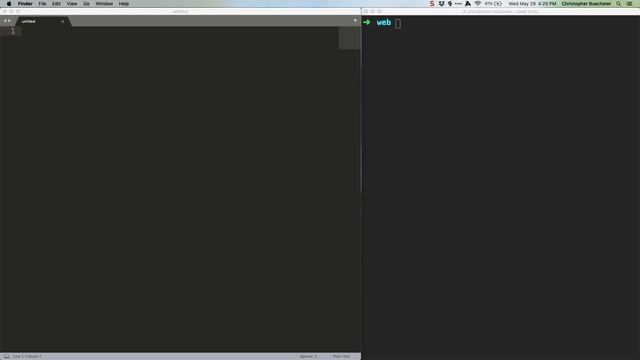
Task: Open Plain Text syntax selector
Action: 341,356
